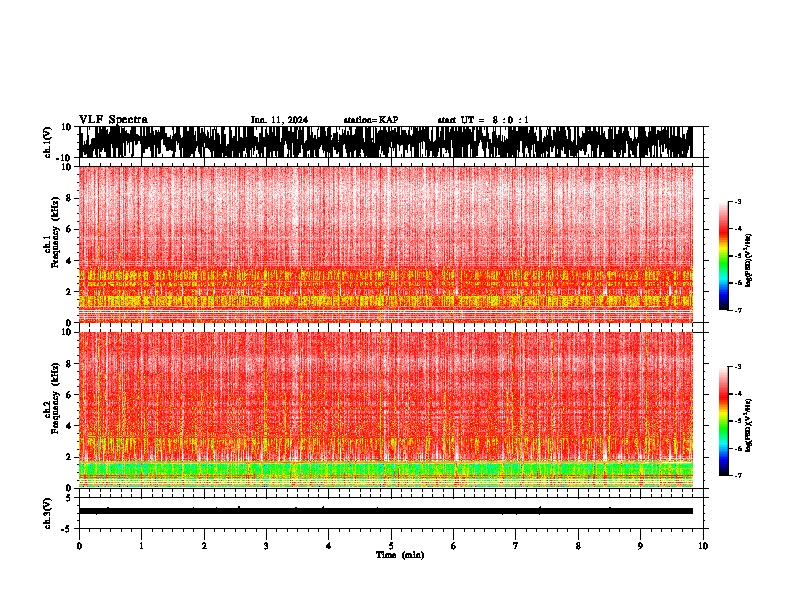Click the "4" kHz tick on ch.1 frequency axis
Image resolution: width=792 pixels, height=612 pixels.
click(x=69, y=261)
